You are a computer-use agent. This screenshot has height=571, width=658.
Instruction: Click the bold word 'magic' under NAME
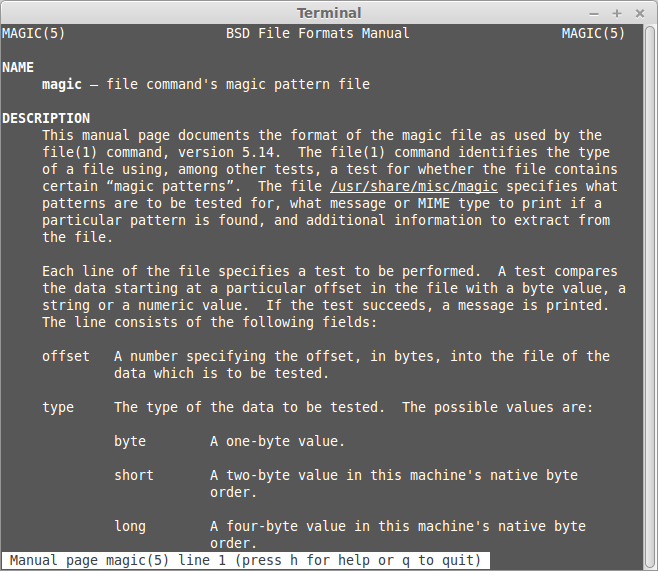click(x=62, y=84)
